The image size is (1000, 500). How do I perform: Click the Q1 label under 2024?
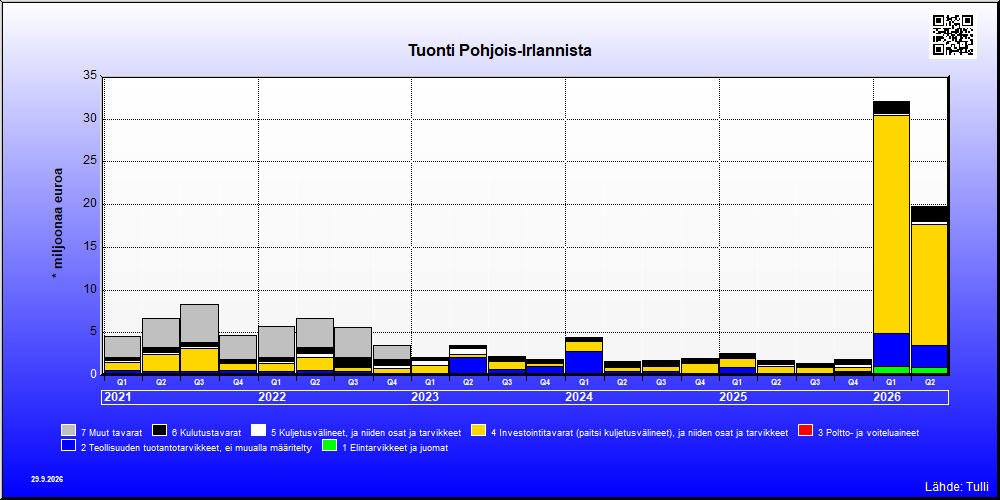pyautogui.click(x=584, y=382)
